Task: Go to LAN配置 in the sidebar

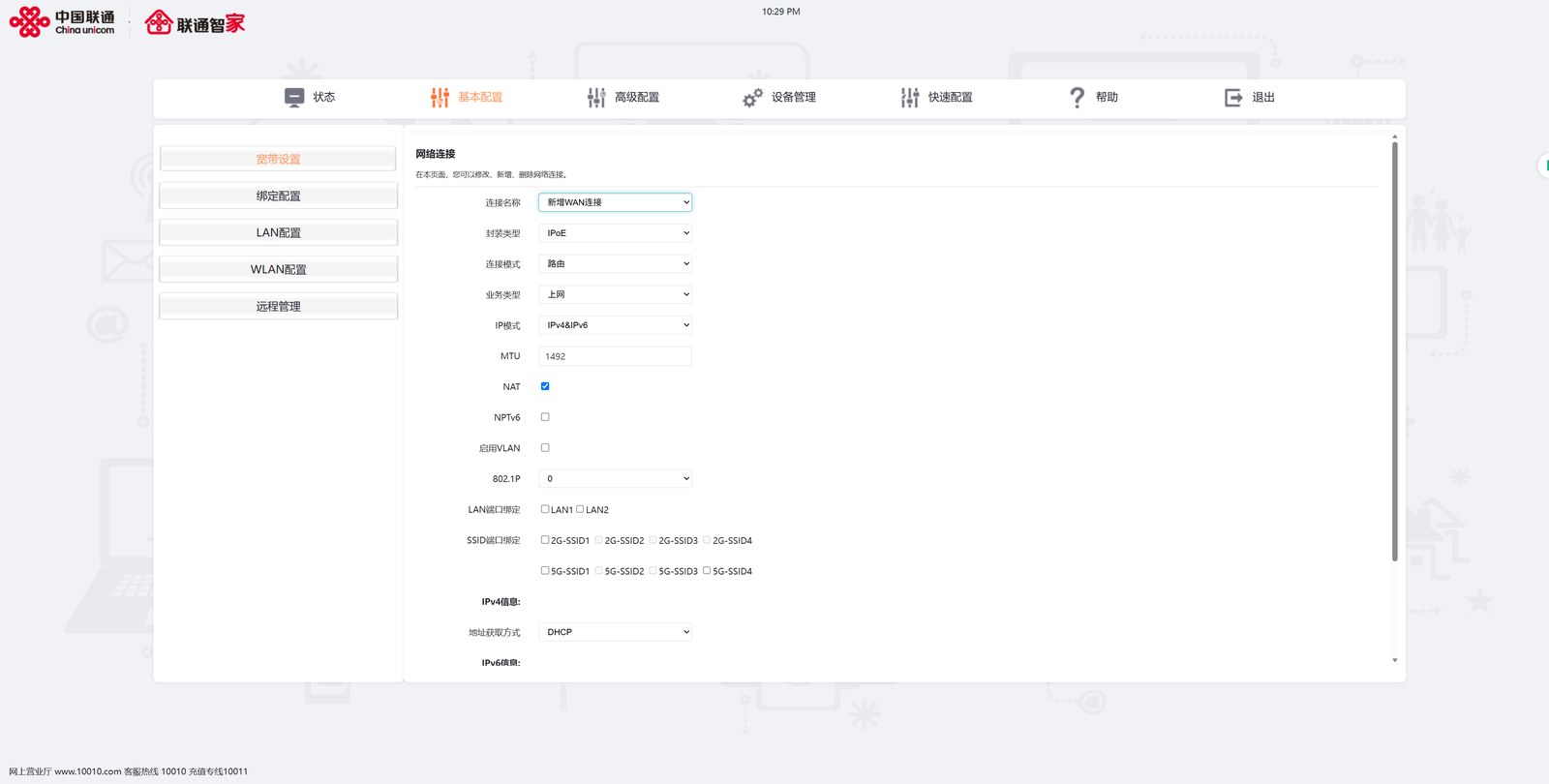Action: pyautogui.click(x=279, y=232)
